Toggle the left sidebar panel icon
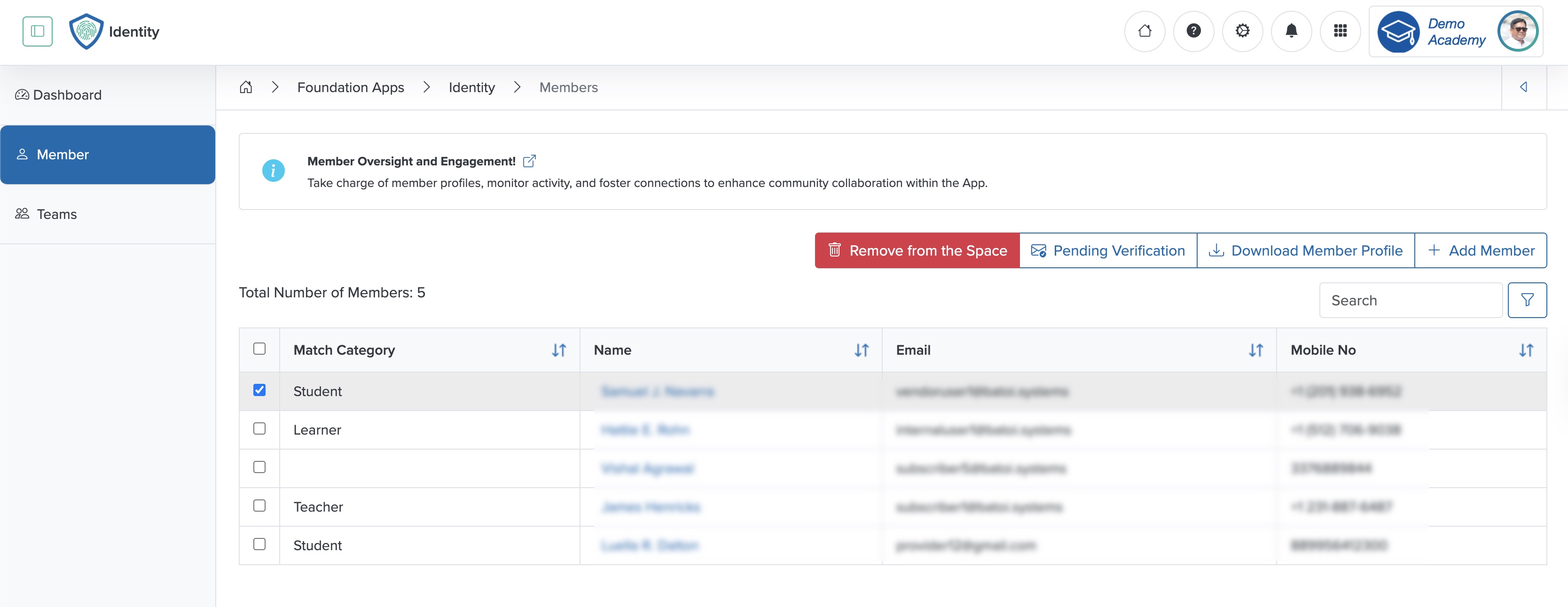 [37, 31]
